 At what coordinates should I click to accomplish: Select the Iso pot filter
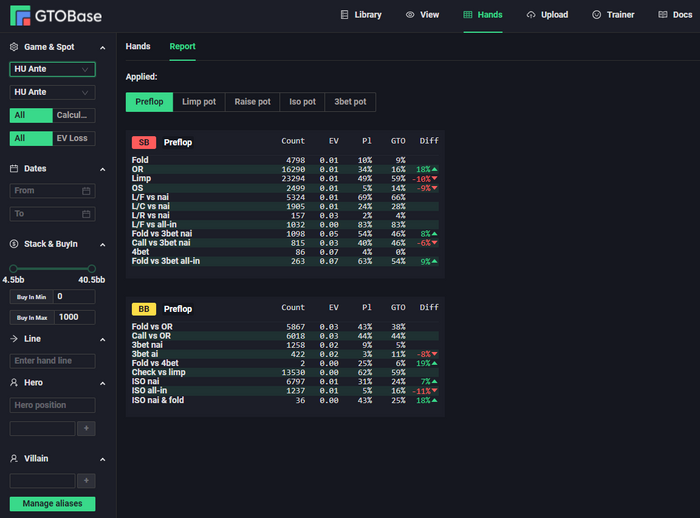pos(302,102)
